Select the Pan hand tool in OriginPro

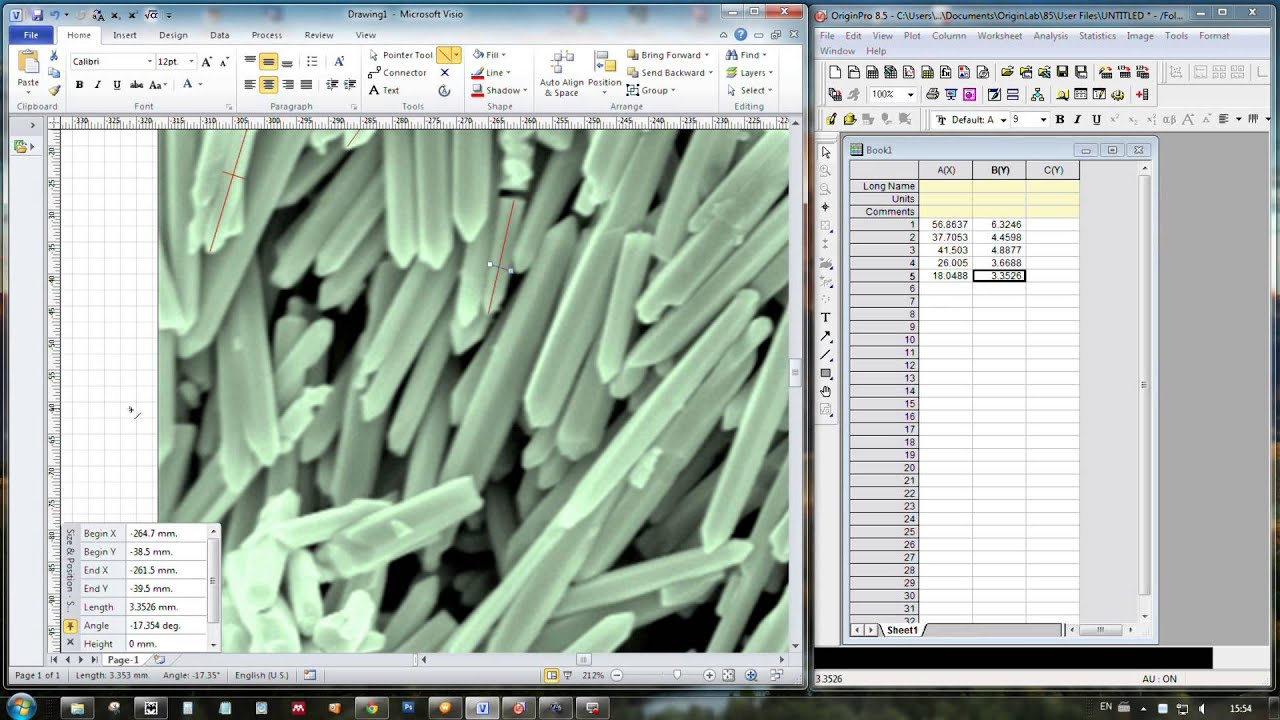825,391
